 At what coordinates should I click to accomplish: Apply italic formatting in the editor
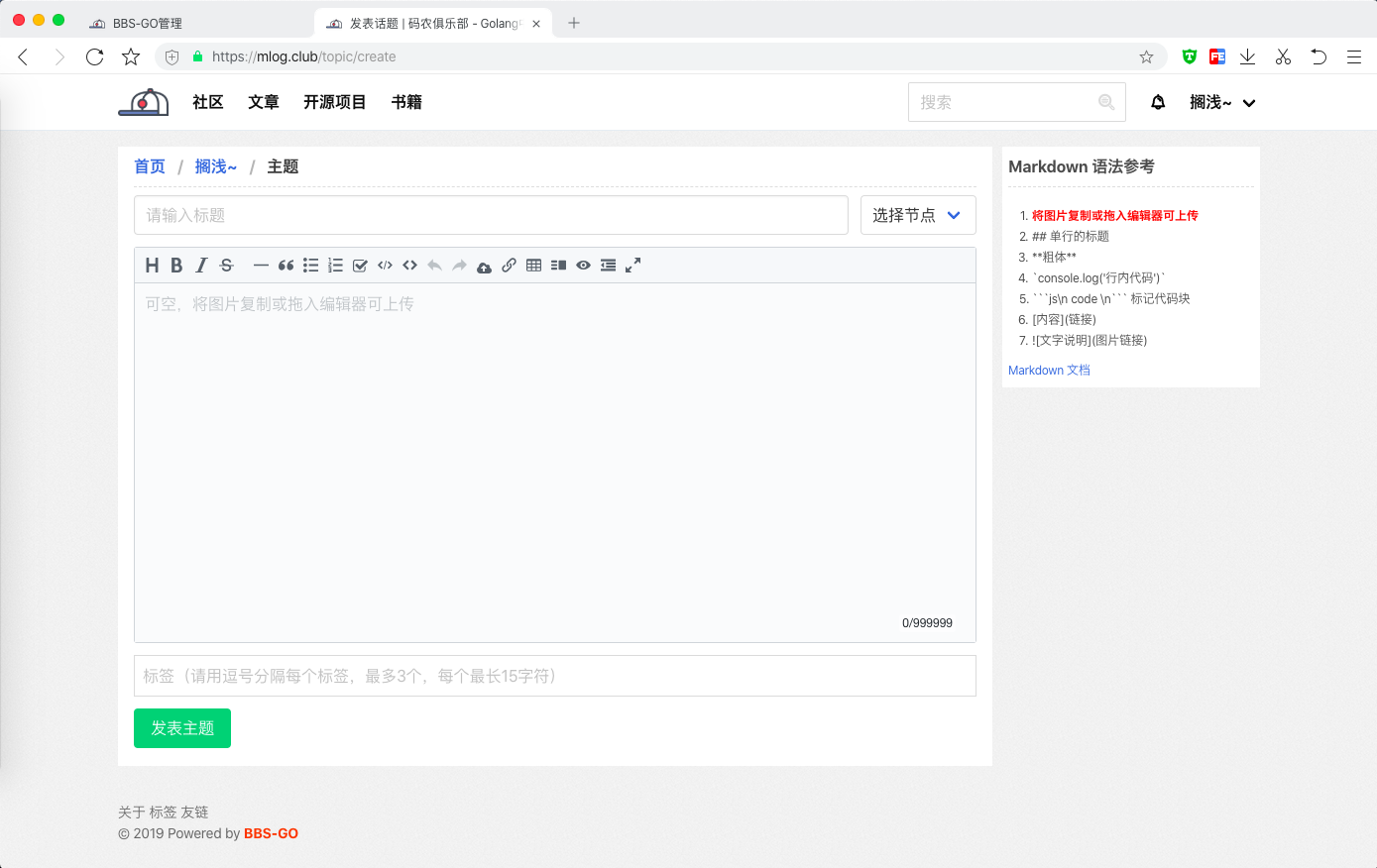pyautogui.click(x=201, y=265)
